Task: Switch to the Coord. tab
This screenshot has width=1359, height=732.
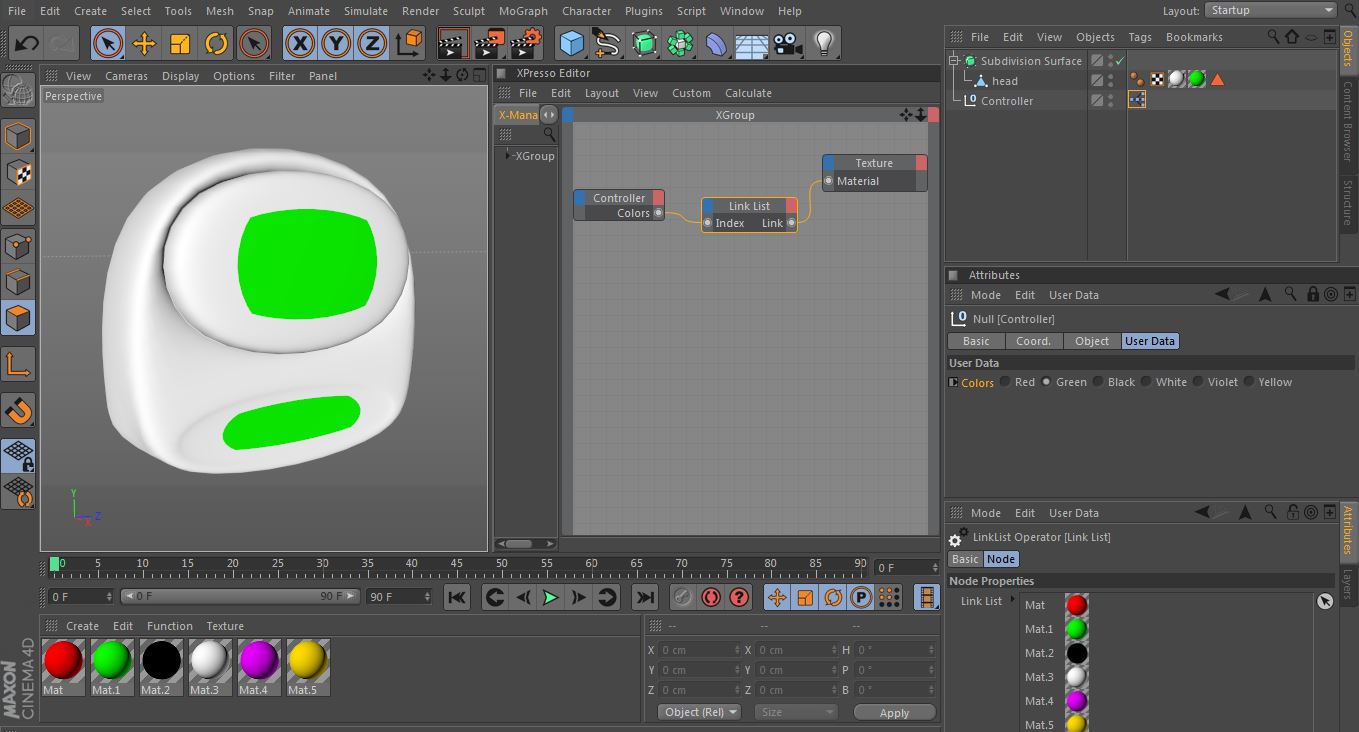Action: pyautogui.click(x=1033, y=341)
